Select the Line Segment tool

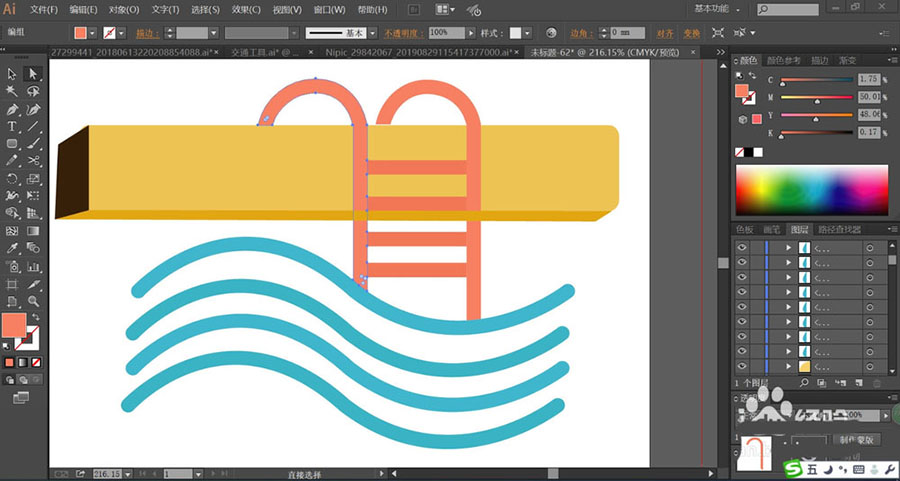(x=33, y=126)
